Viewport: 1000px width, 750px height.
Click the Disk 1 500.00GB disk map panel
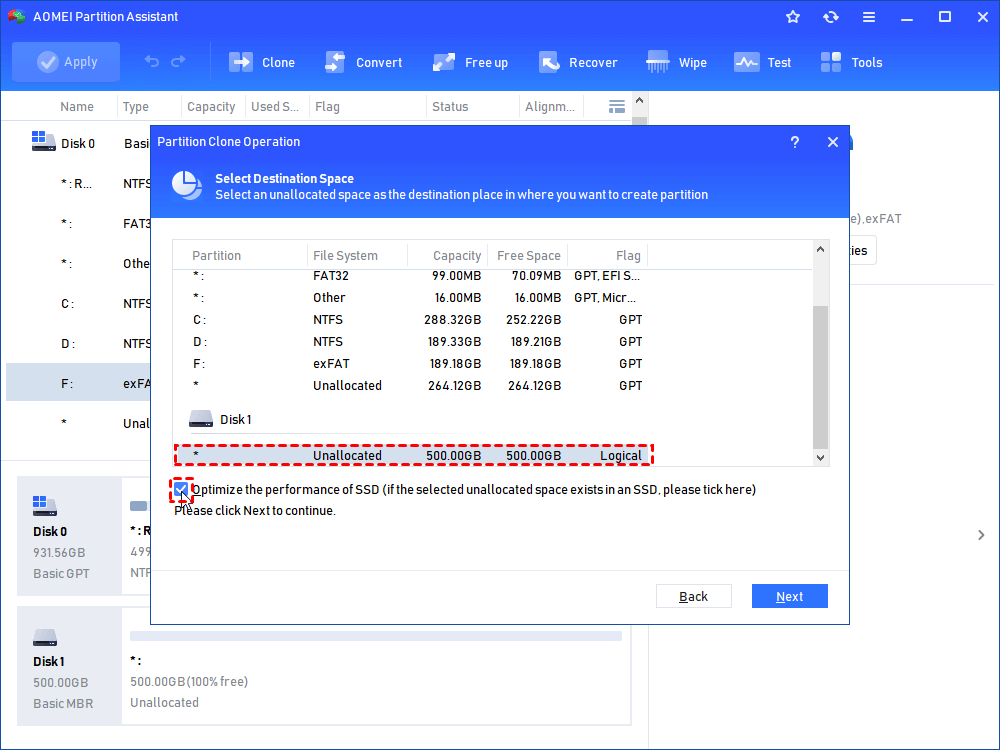pos(69,666)
